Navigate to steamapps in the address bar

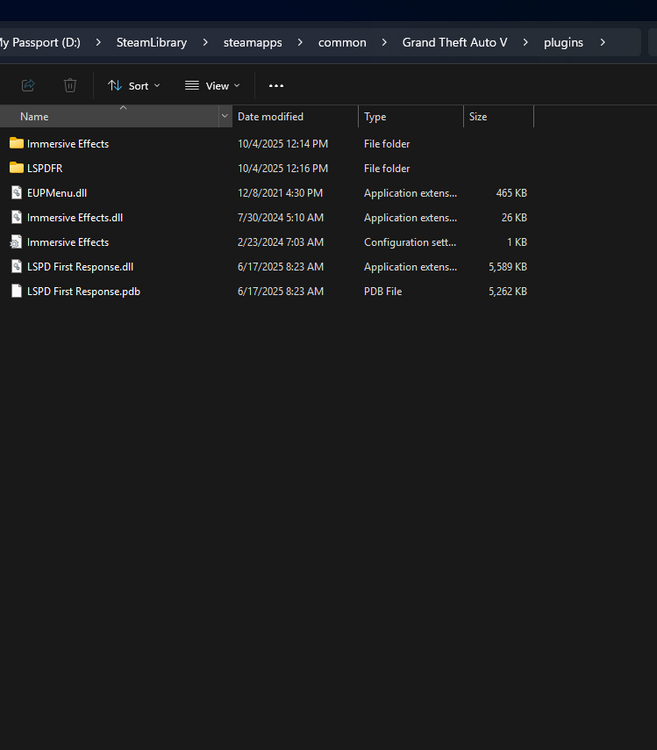click(252, 43)
